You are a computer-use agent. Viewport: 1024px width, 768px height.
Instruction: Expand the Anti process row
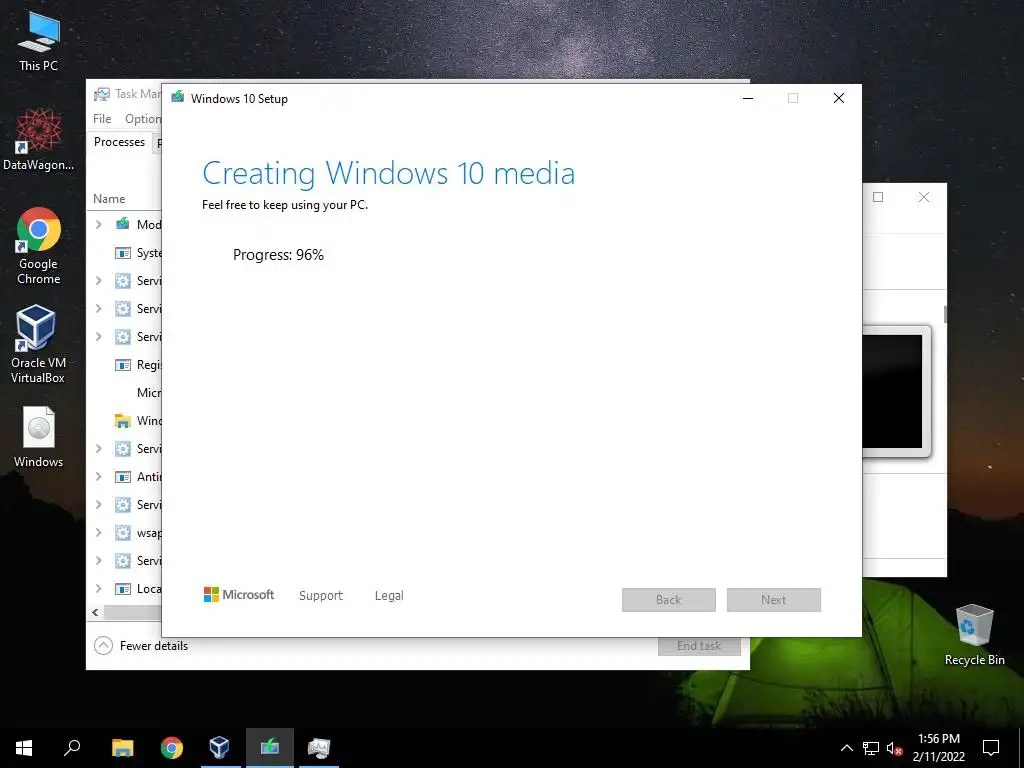(x=99, y=477)
